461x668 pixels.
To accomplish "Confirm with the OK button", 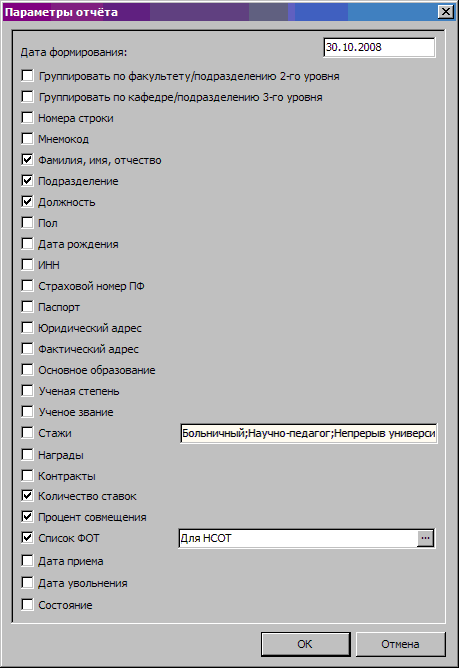I will click(x=305, y=644).
